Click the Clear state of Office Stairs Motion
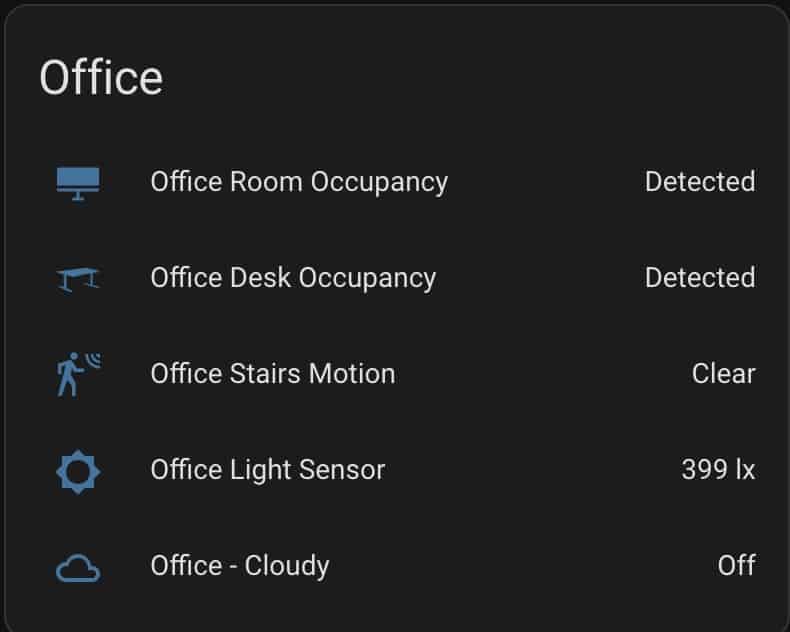 click(723, 373)
